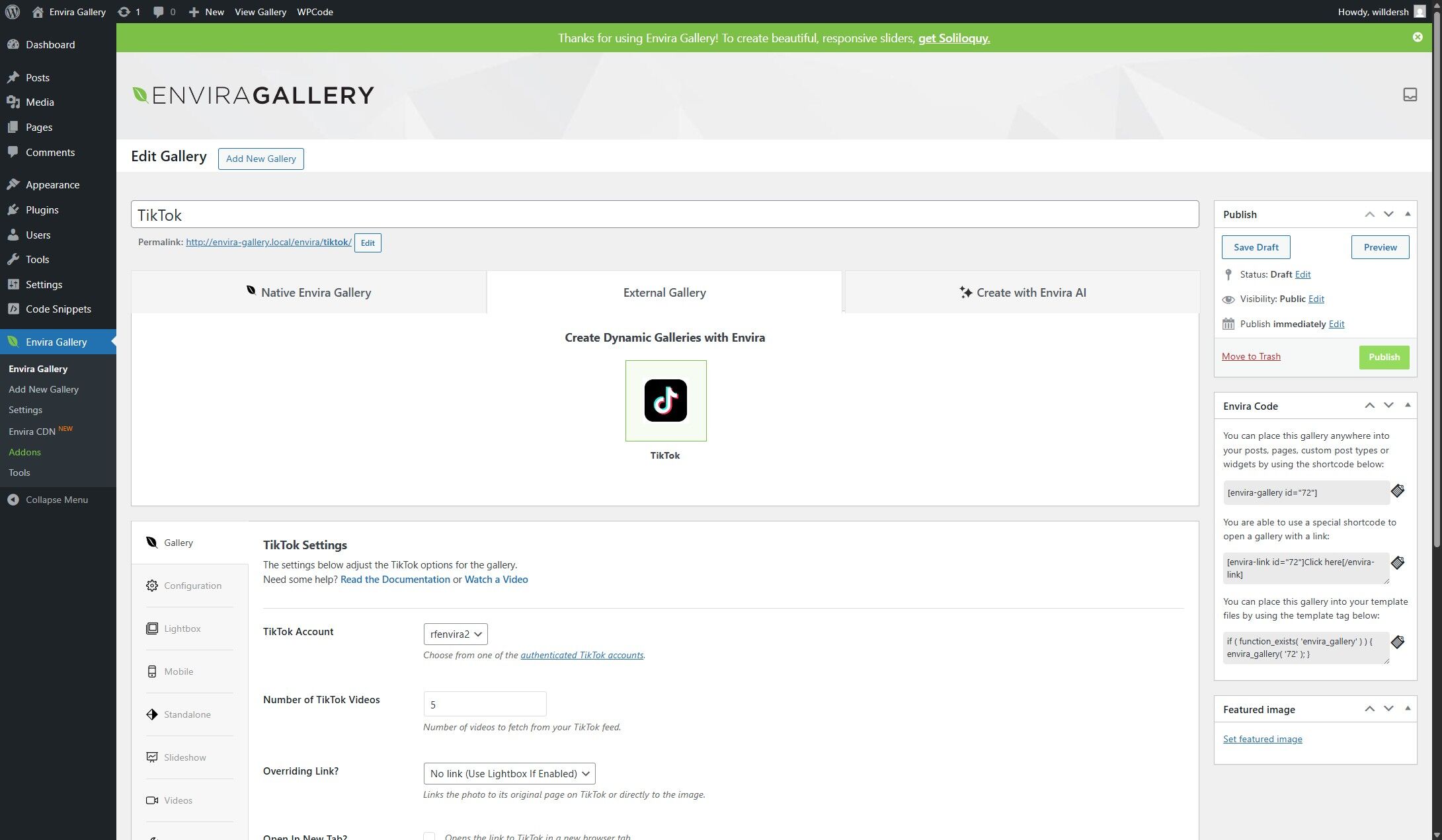This screenshot has width=1442, height=840.
Task: Open the Overriding Link dropdown
Action: tap(509, 773)
